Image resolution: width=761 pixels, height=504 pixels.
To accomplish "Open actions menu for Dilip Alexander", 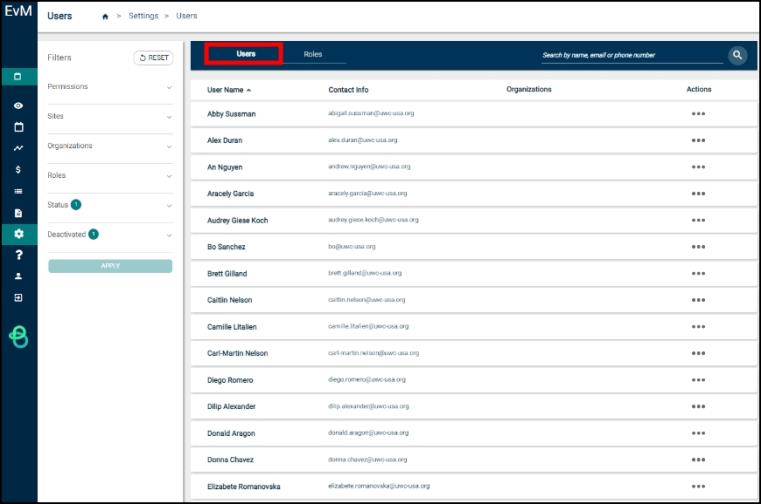I will coord(698,406).
